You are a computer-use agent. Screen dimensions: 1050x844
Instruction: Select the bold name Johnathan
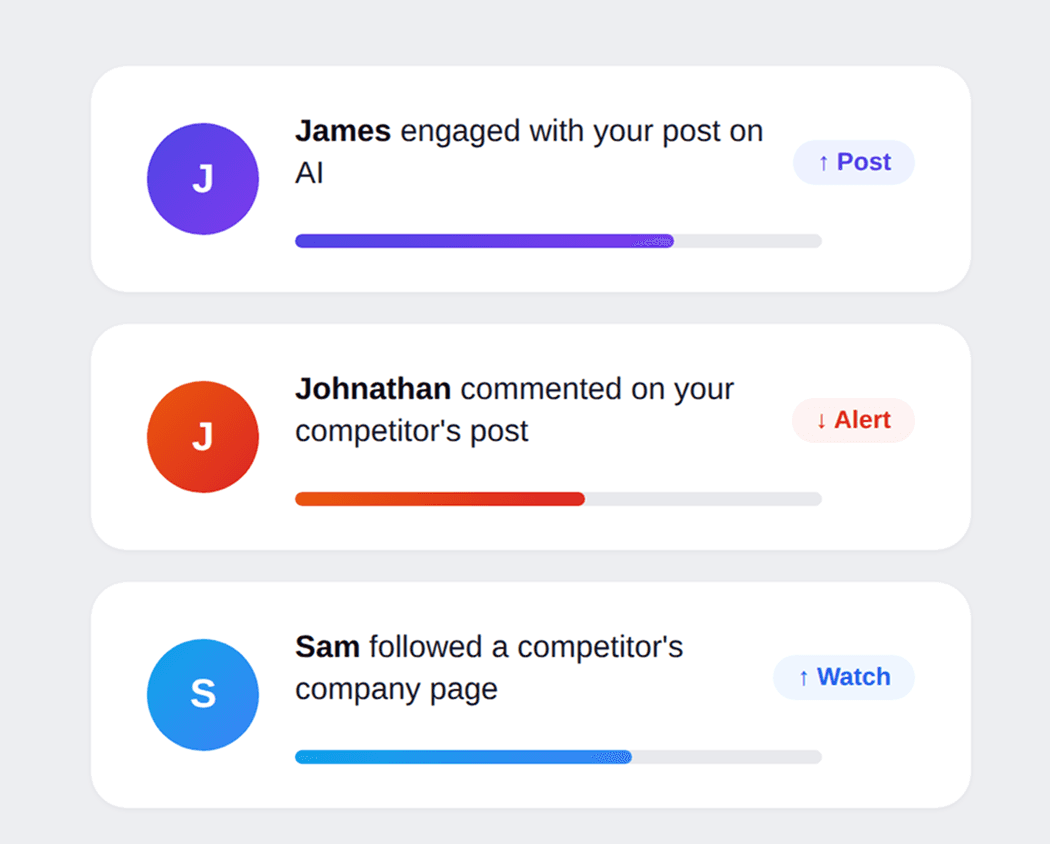coord(373,389)
